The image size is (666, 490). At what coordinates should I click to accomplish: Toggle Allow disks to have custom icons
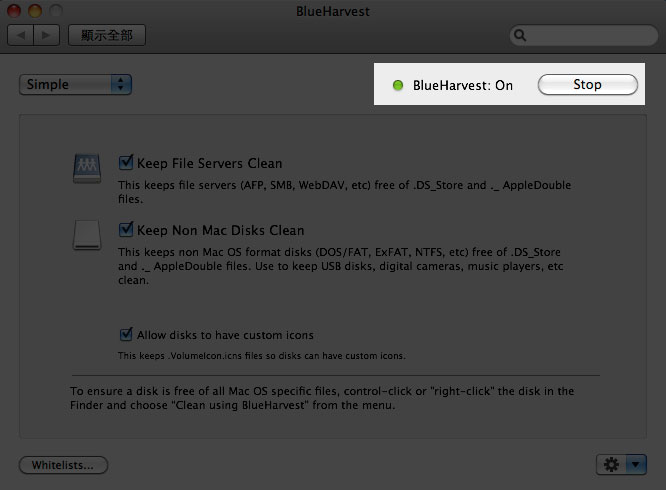point(126,335)
